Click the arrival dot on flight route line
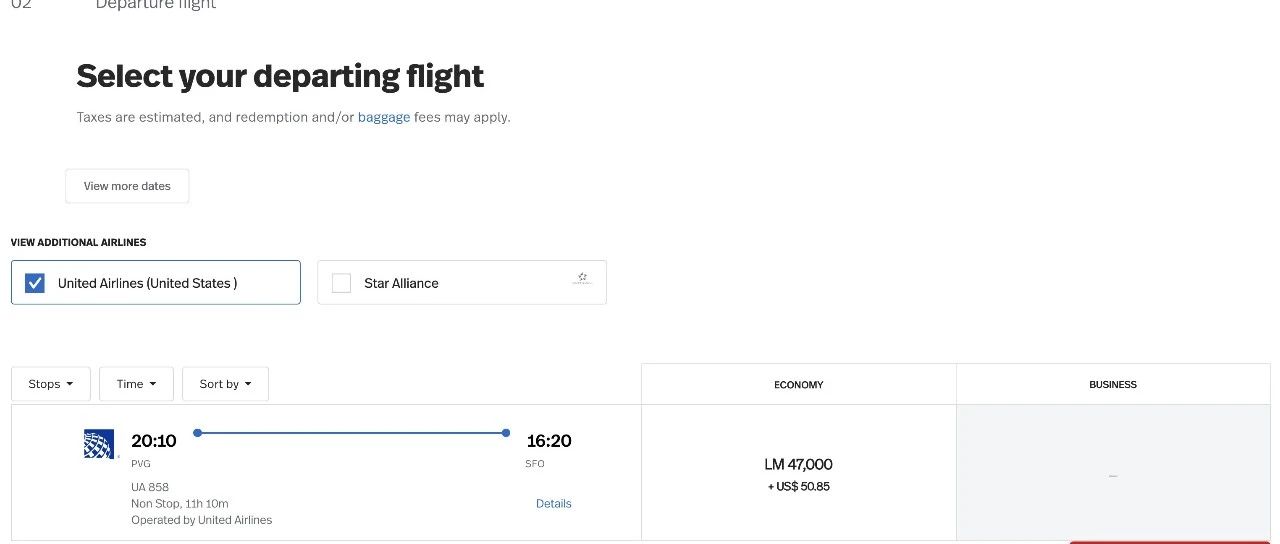Viewport: 1280px width, 544px height. [506, 433]
